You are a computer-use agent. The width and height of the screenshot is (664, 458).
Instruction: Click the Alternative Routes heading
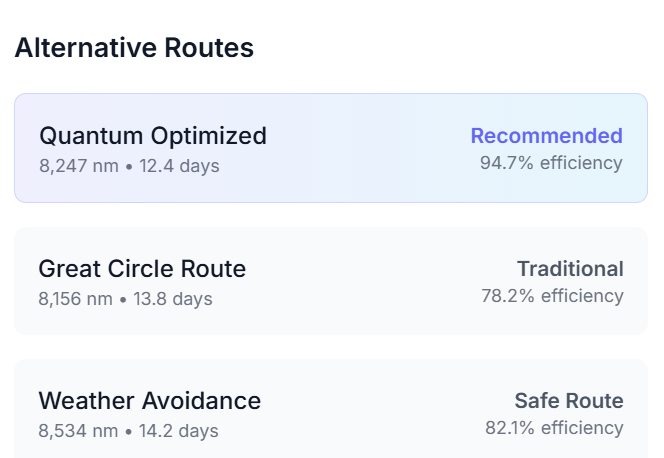coord(134,47)
